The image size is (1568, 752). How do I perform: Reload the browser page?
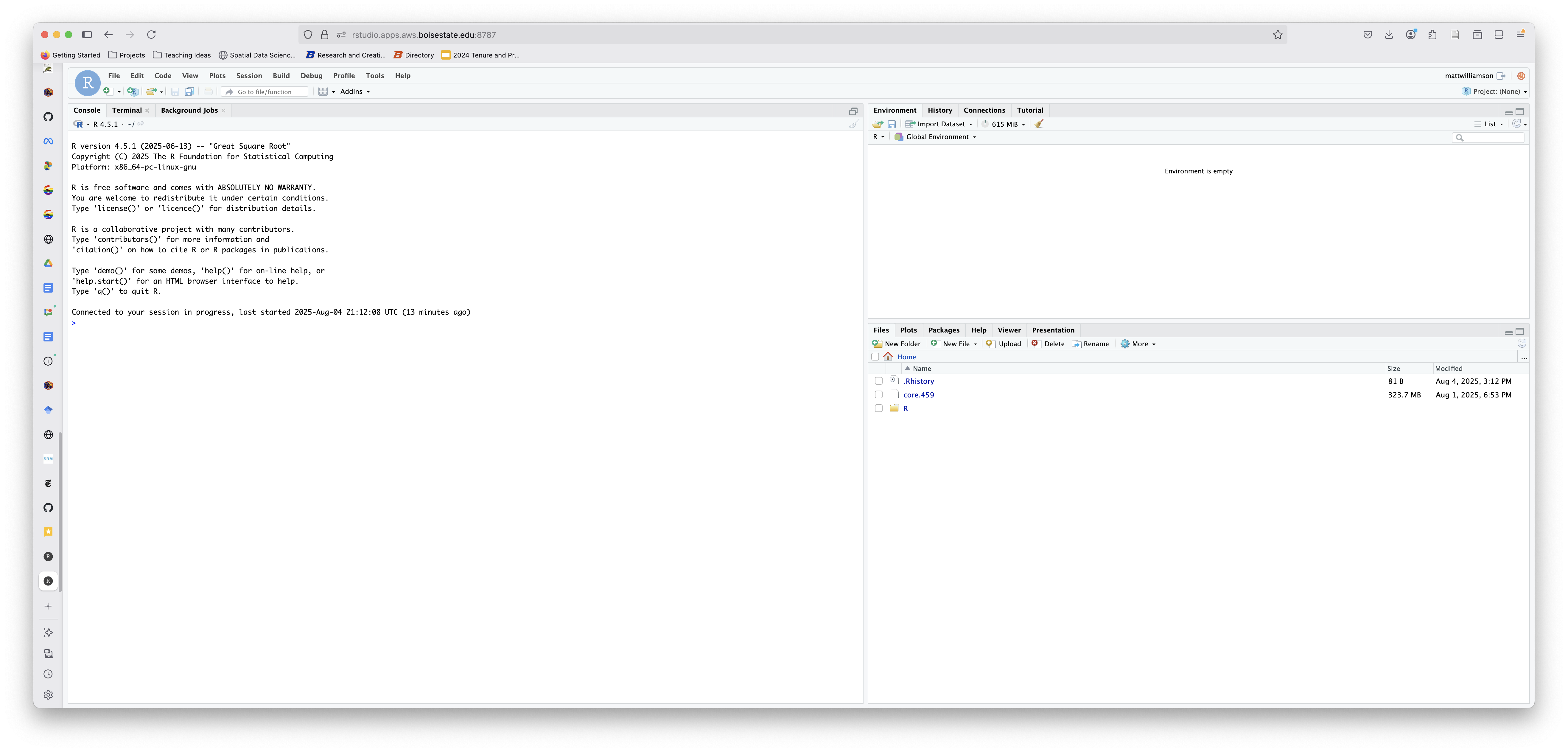point(152,35)
